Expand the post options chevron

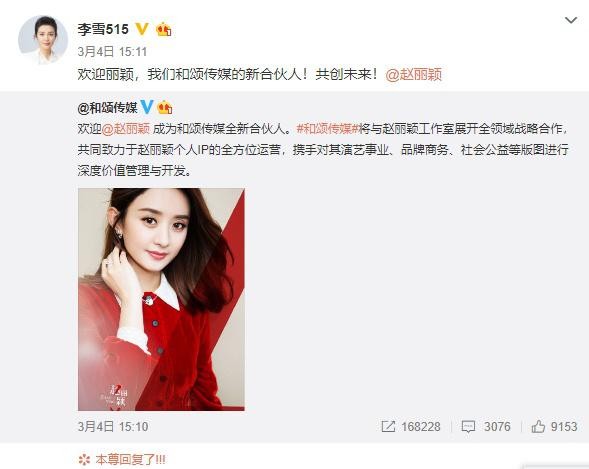point(571,20)
